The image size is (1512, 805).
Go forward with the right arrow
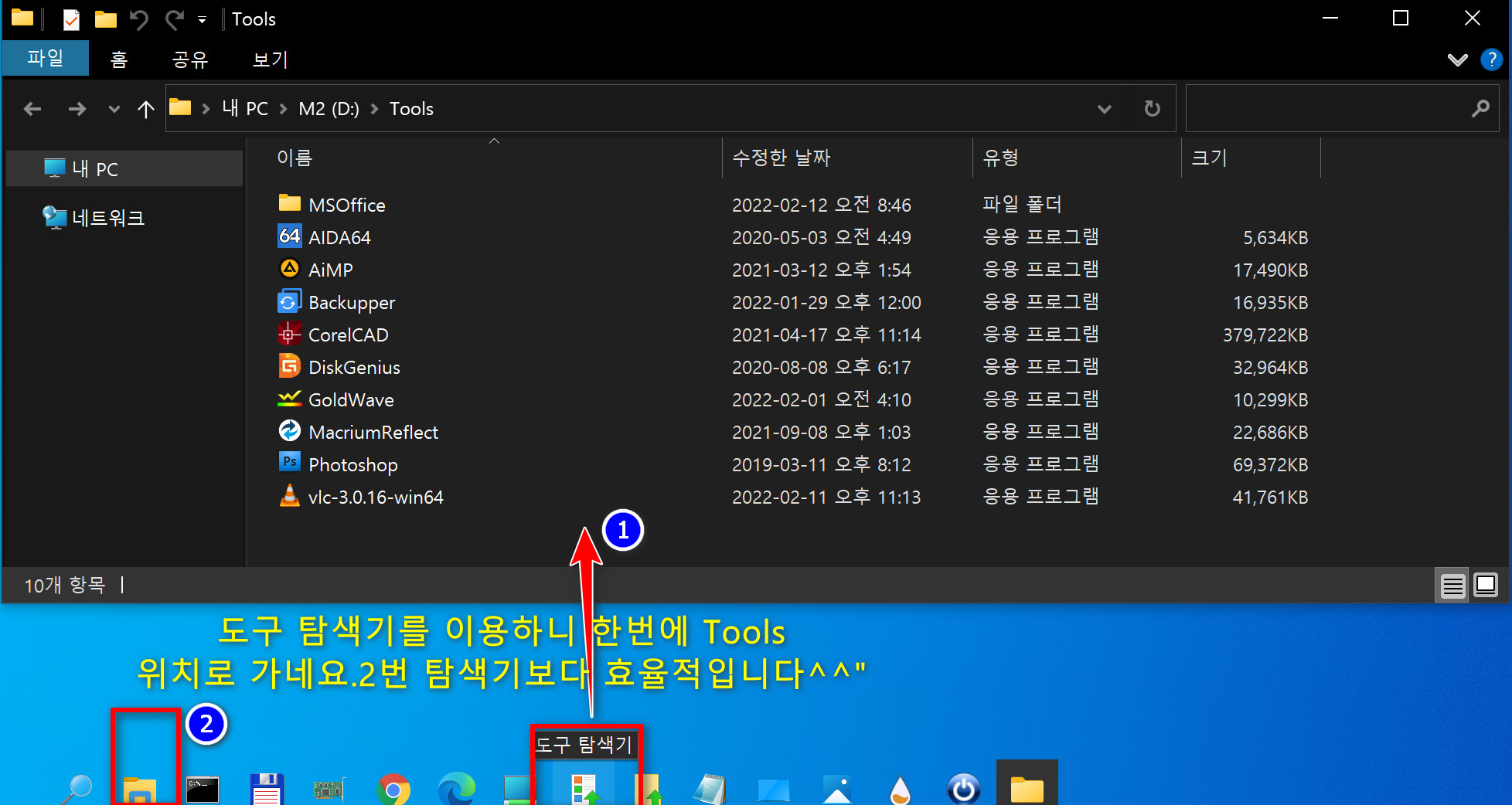tap(77, 109)
